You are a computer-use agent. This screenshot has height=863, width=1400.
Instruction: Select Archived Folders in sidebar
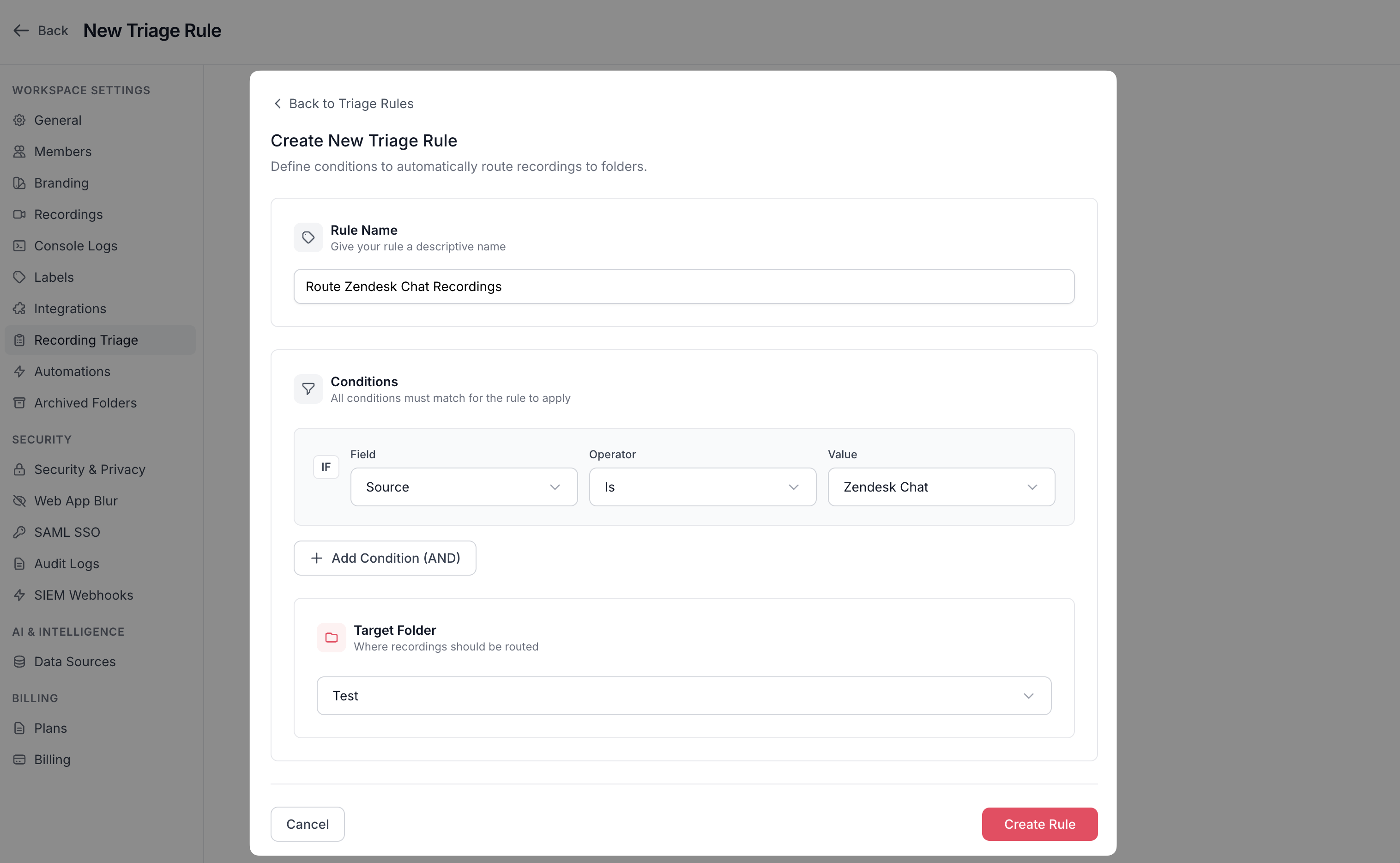click(85, 403)
